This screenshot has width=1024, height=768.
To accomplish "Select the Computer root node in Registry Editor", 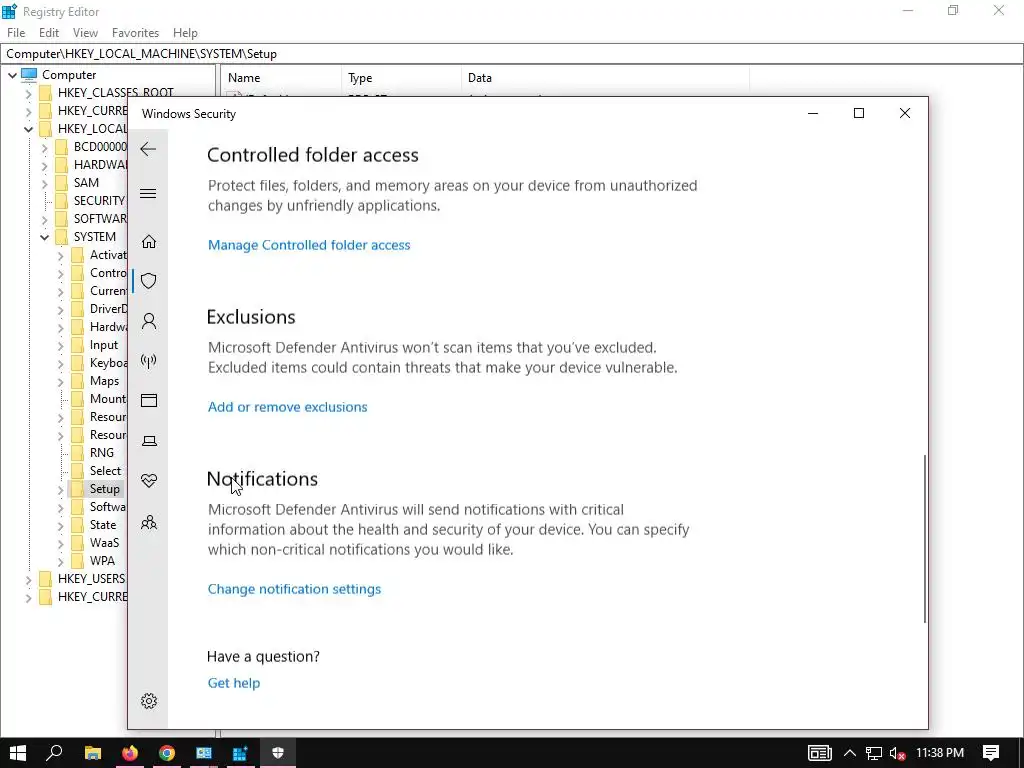I will [69, 74].
